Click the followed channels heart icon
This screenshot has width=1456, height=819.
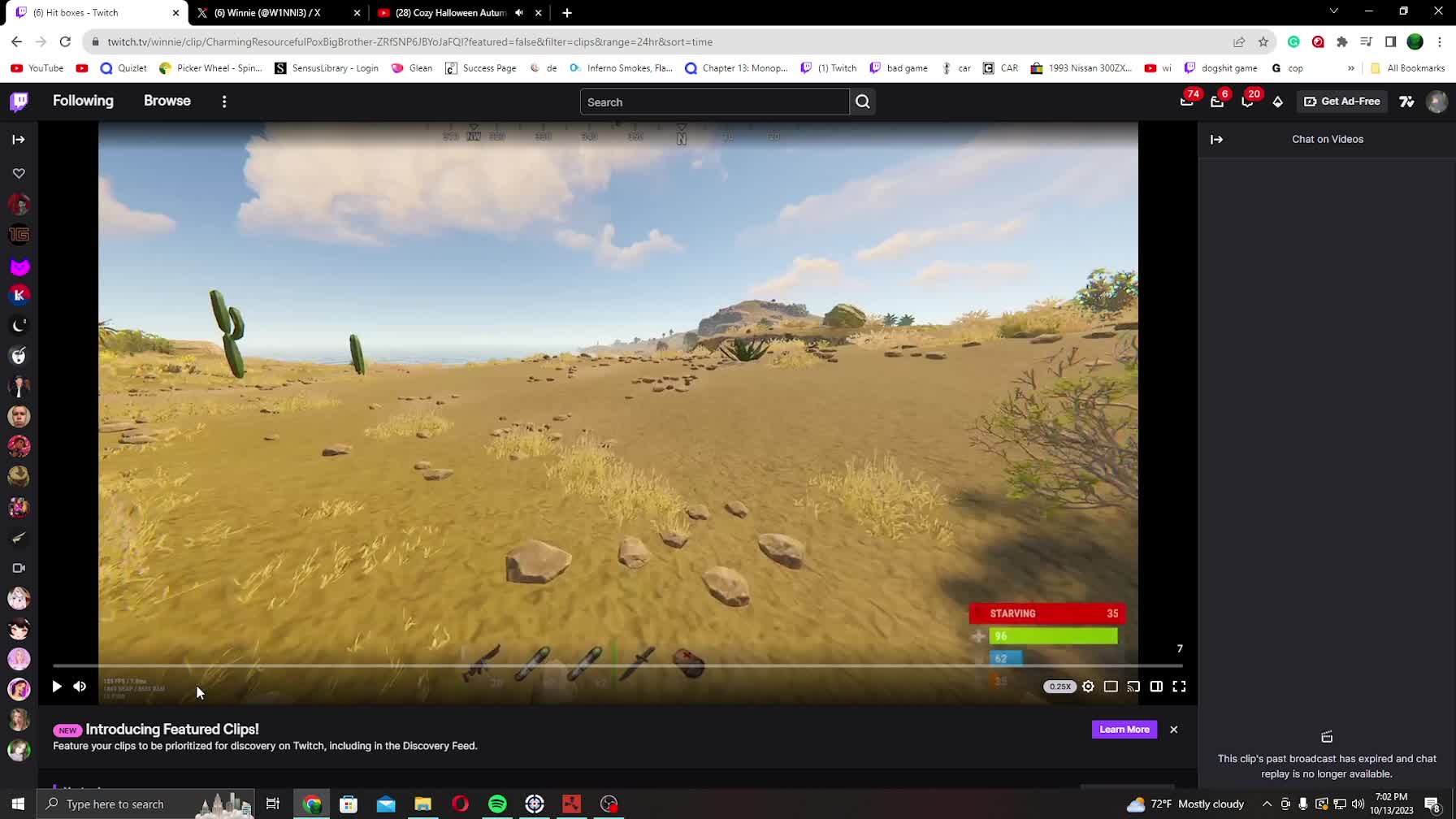(19, 173)
